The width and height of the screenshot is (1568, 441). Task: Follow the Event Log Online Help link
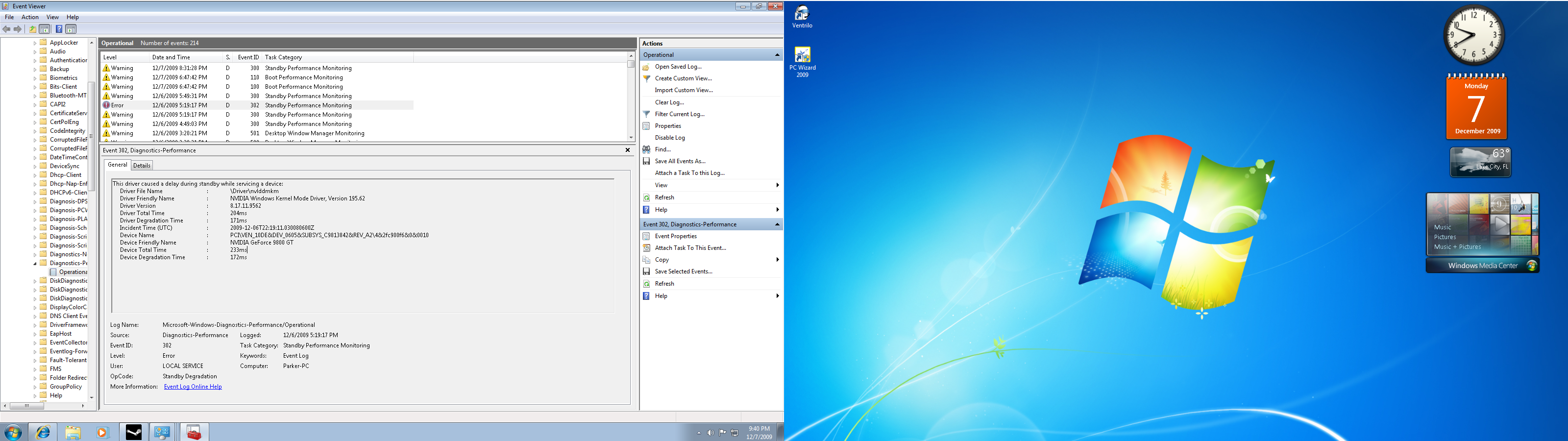(193, 387)
